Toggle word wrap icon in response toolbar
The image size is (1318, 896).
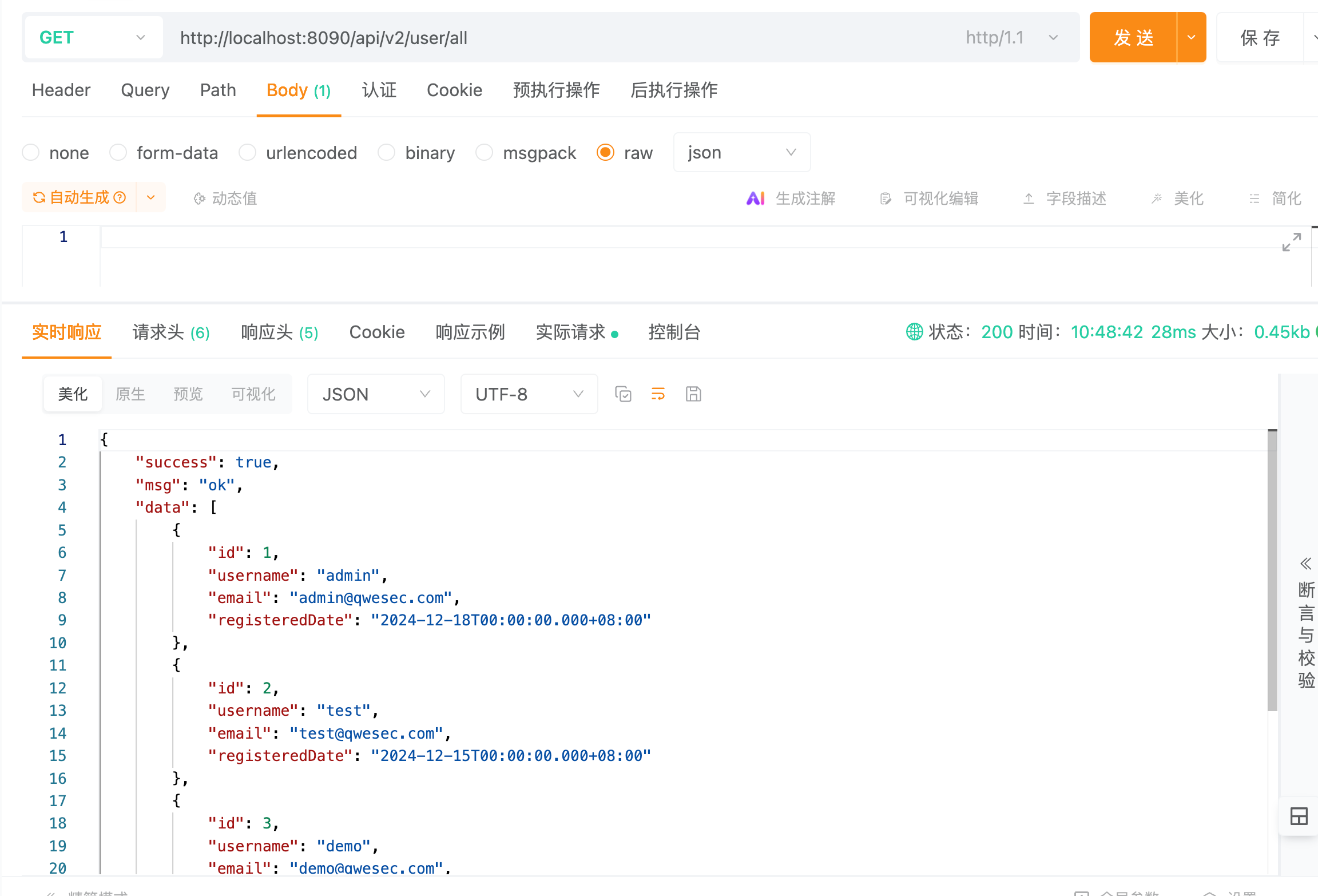[658, 394]
